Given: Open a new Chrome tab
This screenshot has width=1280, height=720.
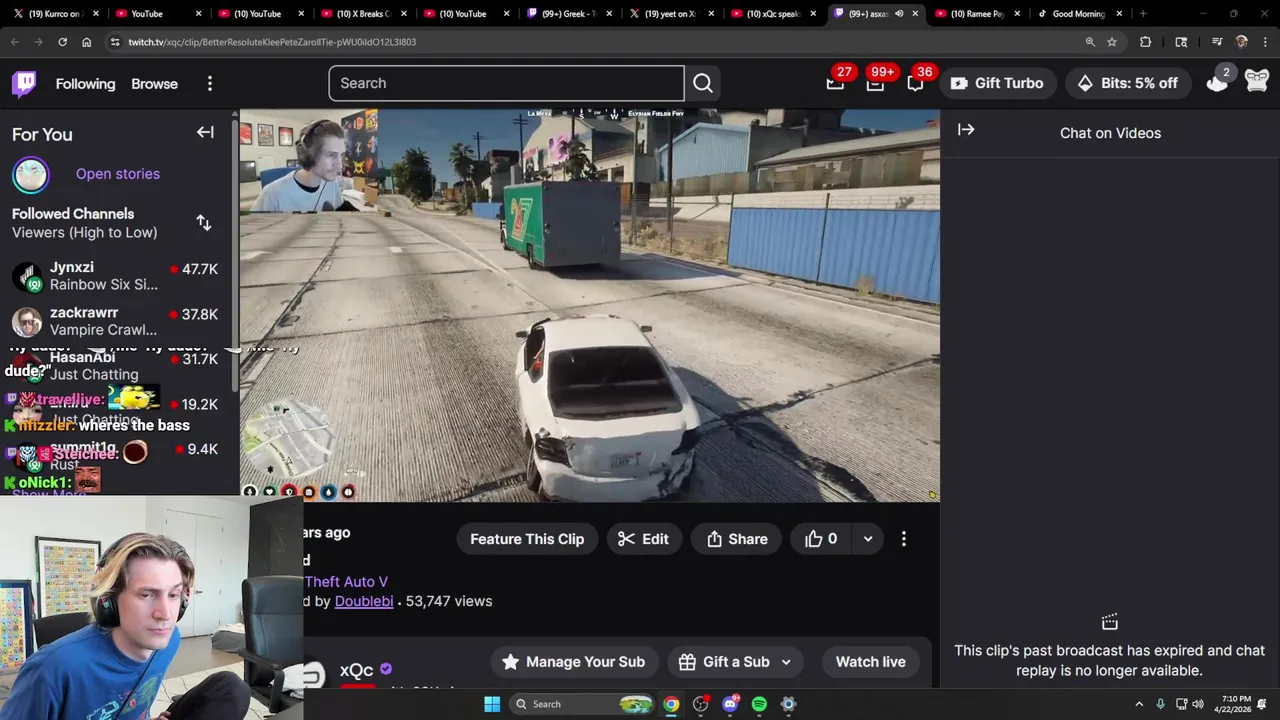Looking at the screenshot, I should [1143, 14].
